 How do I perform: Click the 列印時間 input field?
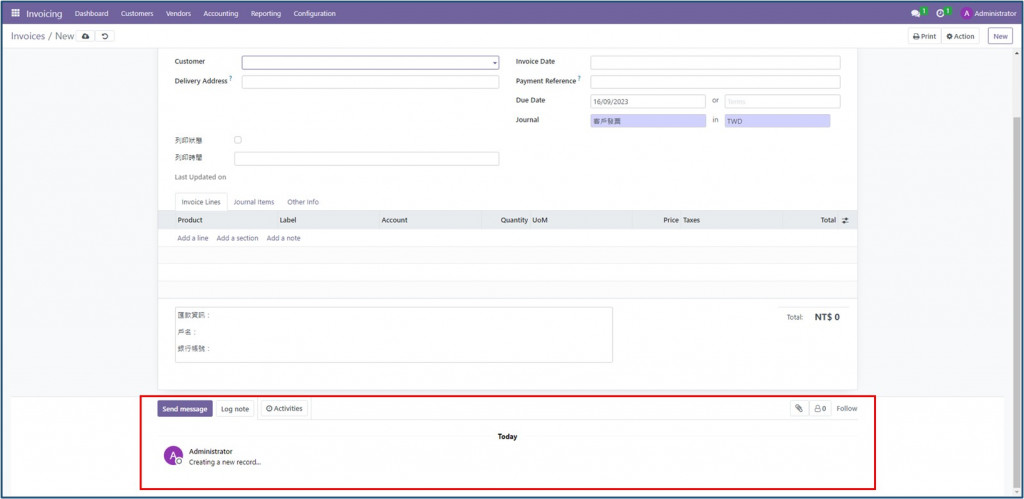(366, 159)
